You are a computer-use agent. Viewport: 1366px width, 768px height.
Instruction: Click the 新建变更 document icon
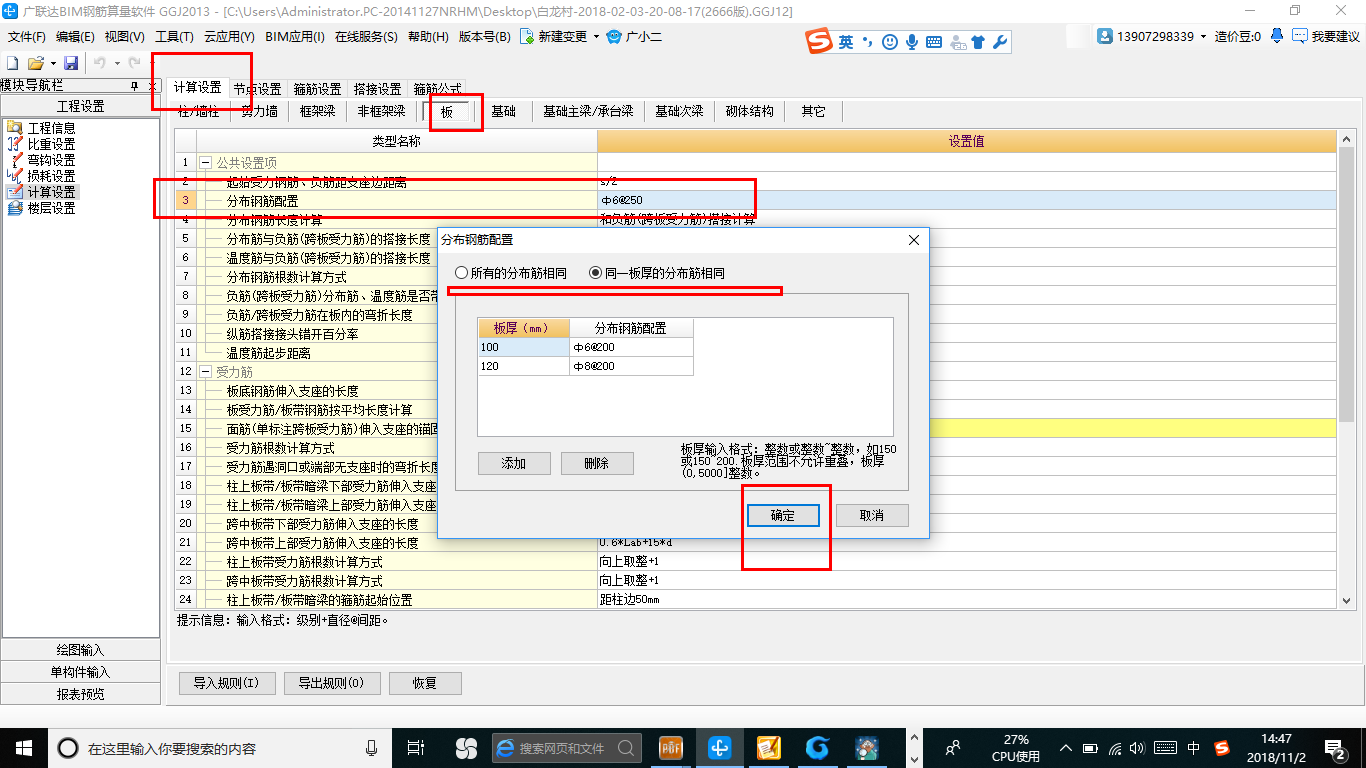pos(527,37)
